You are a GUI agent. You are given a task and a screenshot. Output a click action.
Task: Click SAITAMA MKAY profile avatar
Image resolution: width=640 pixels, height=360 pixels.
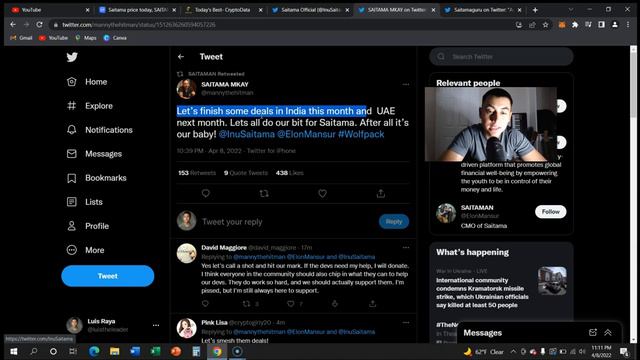click(x=187, y=89)
